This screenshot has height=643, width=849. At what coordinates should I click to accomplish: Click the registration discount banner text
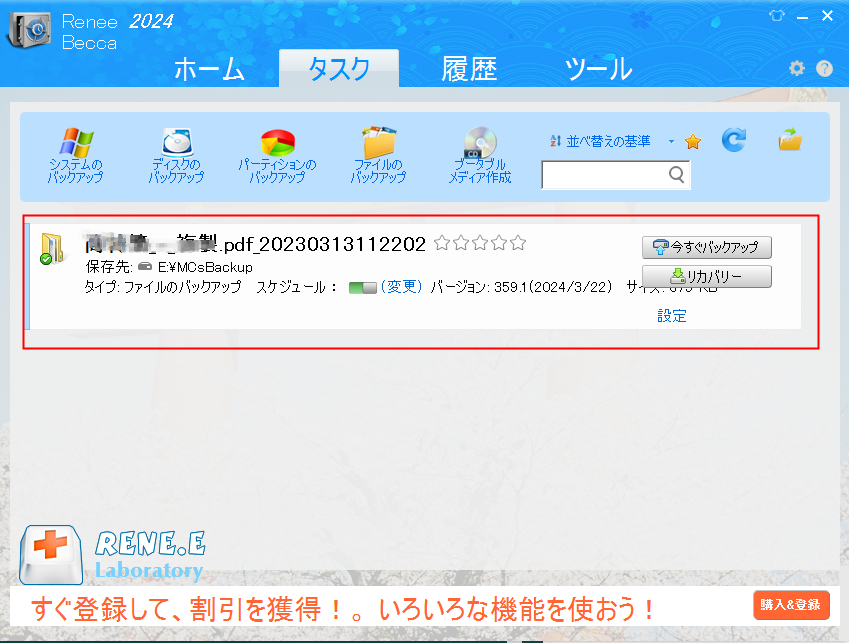click(343, 609)
